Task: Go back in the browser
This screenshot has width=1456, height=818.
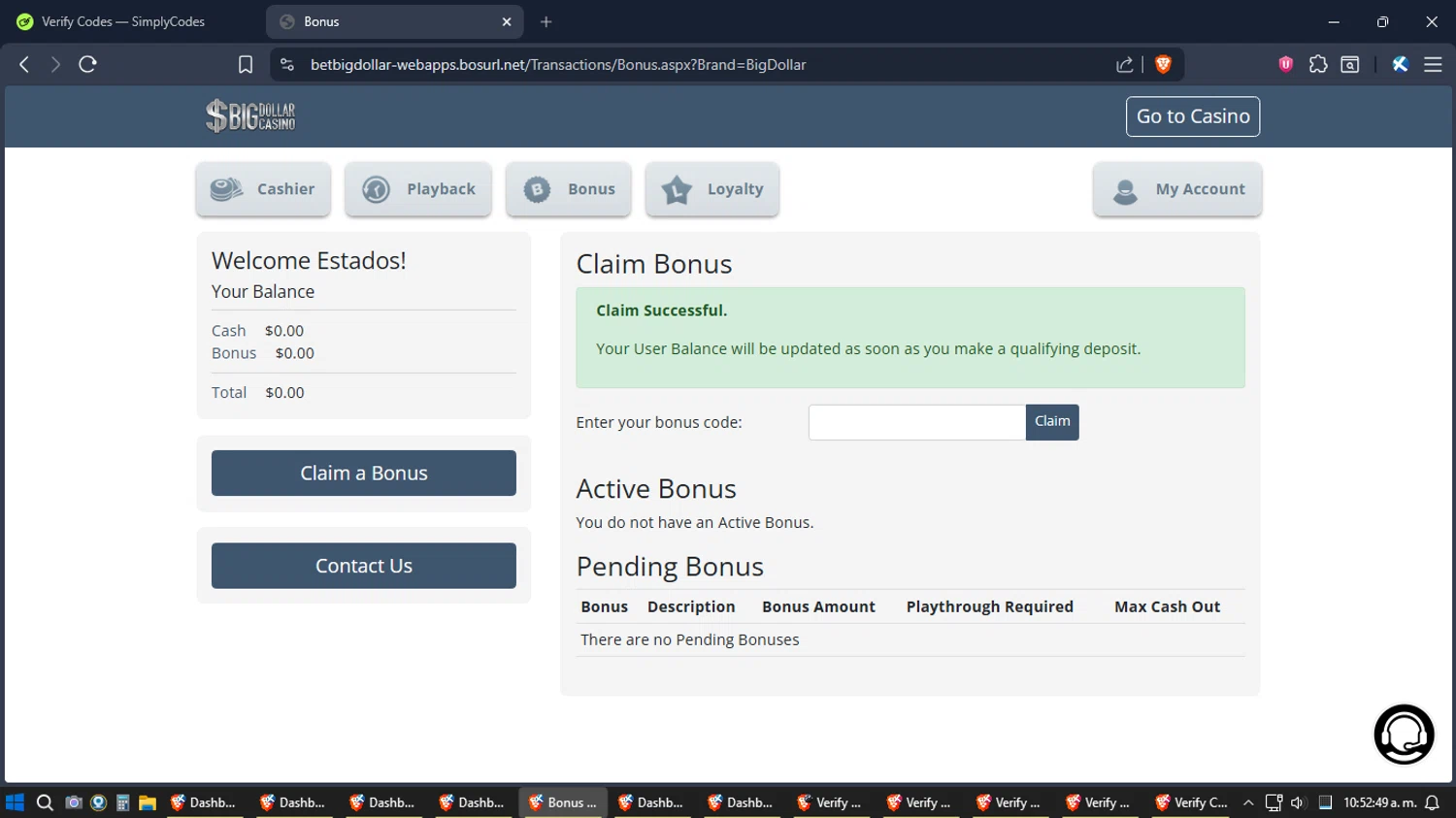Action: [x=24, y=64]
